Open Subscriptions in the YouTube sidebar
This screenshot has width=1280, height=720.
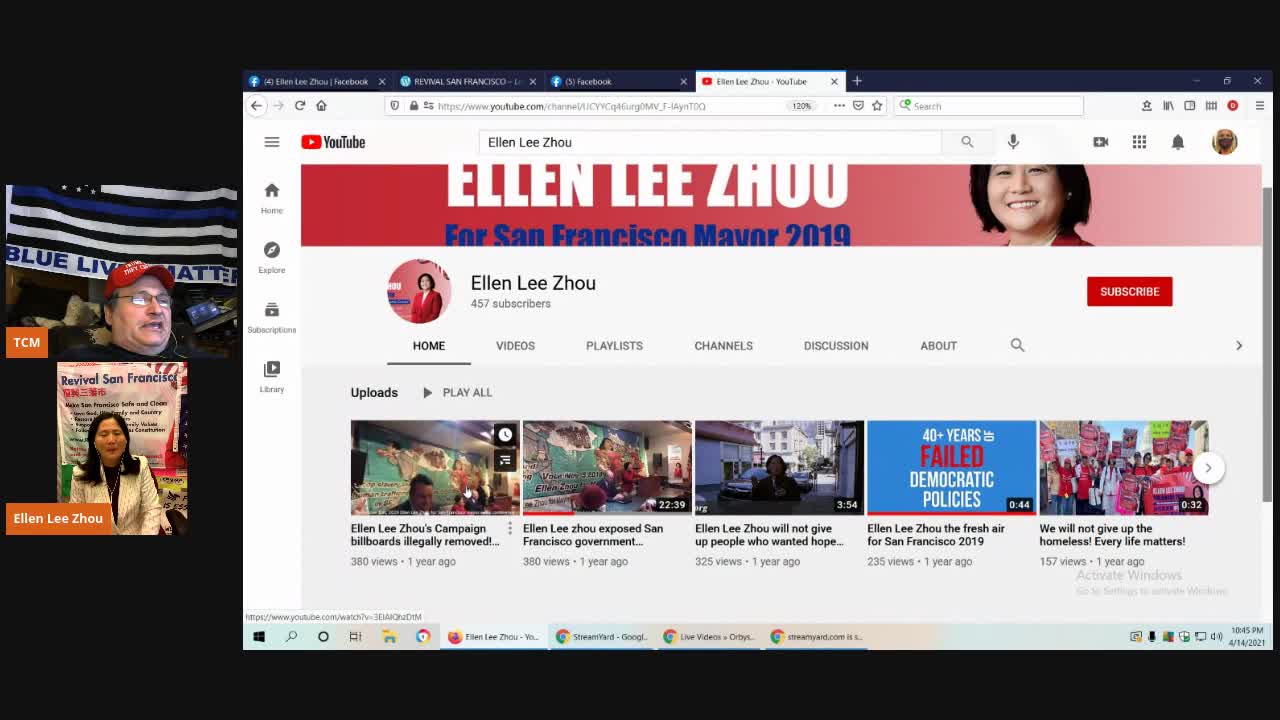pos(272,317)
